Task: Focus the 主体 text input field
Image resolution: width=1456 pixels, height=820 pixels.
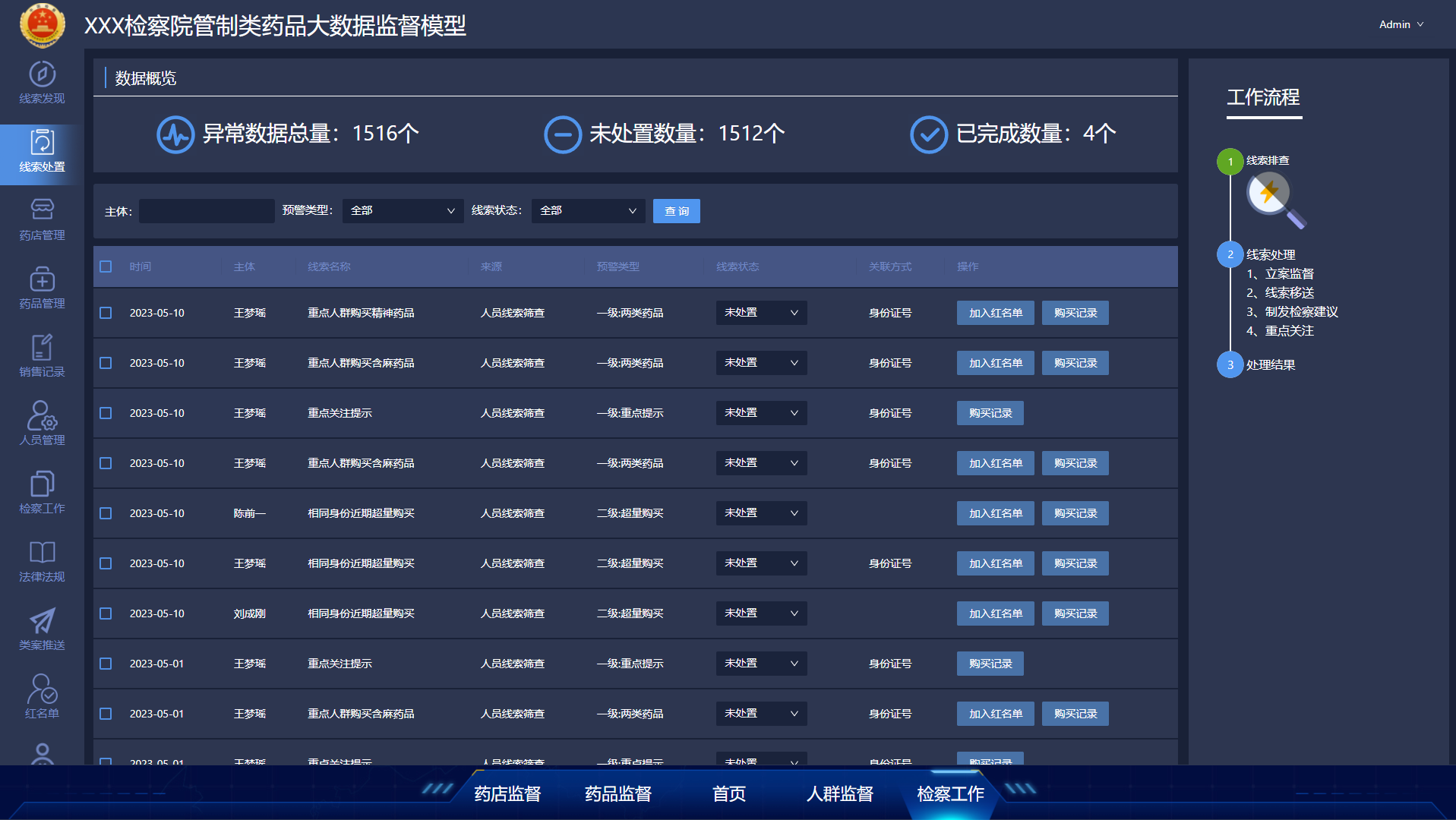Action: tap(207, 211)
